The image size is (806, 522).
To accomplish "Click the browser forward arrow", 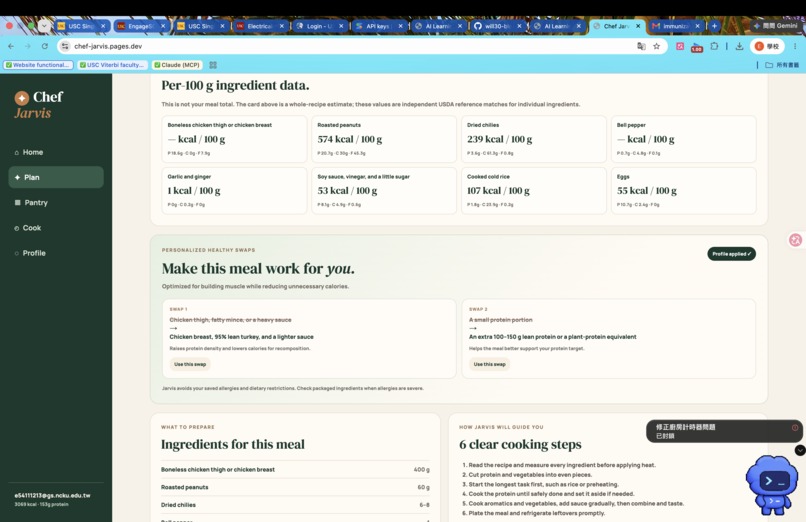I will click(x=28, y=46).
